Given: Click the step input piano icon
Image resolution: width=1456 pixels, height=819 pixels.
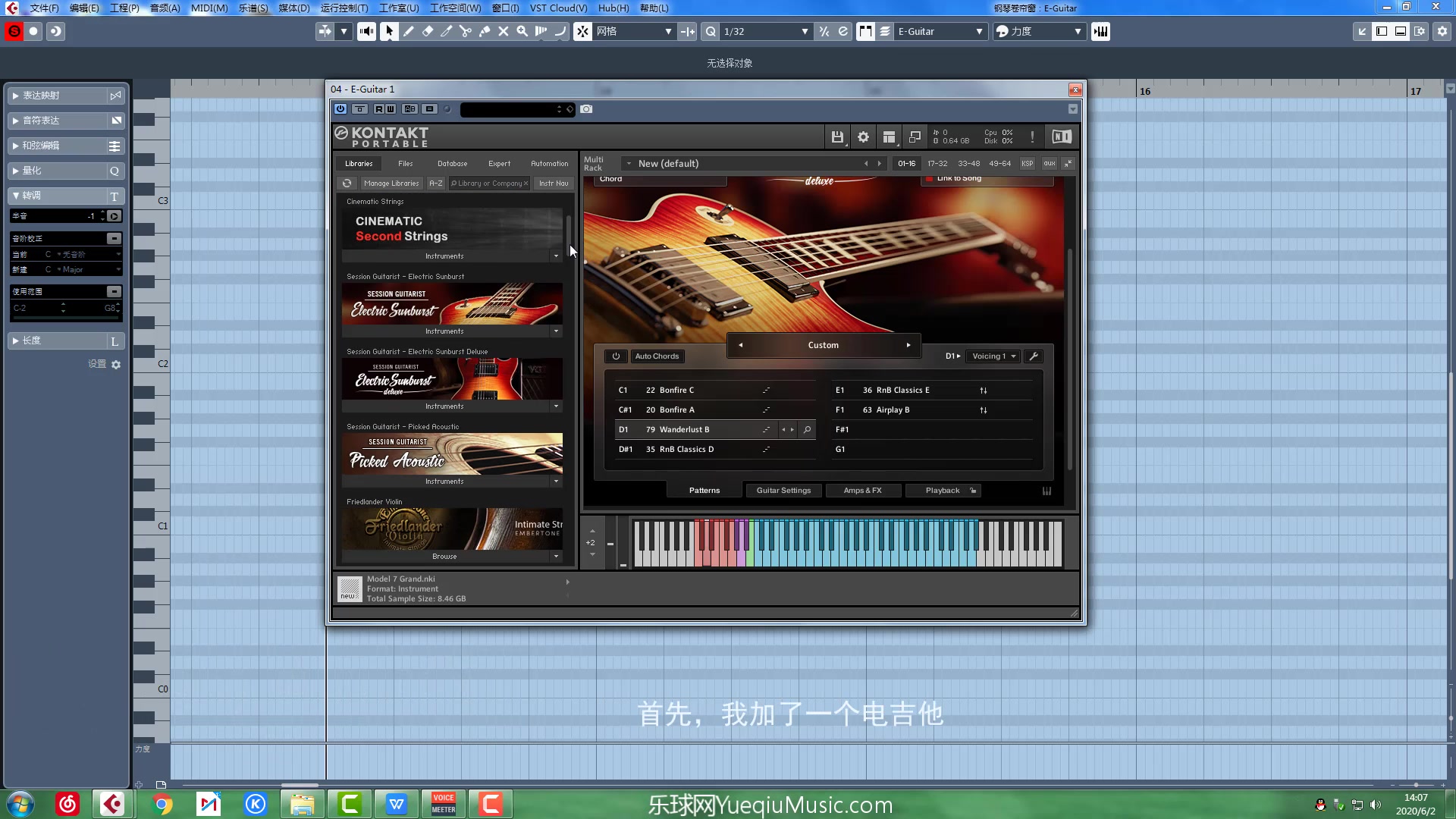Looking at the screenshot, I should (1100, 31).
